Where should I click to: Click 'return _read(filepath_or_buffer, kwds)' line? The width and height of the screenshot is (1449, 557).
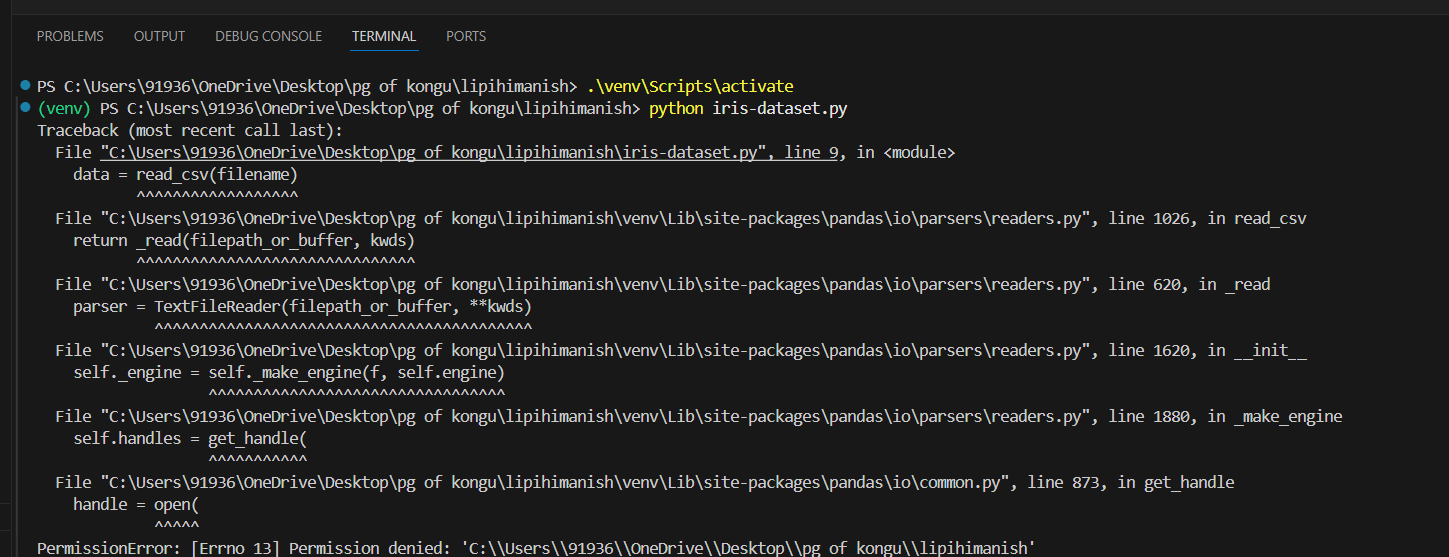tap(244, 240)
